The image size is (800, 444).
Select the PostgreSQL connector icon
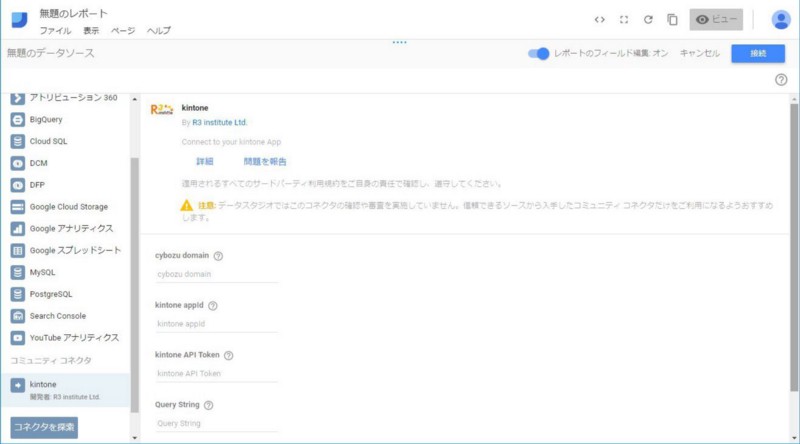[x=17, y=294]
